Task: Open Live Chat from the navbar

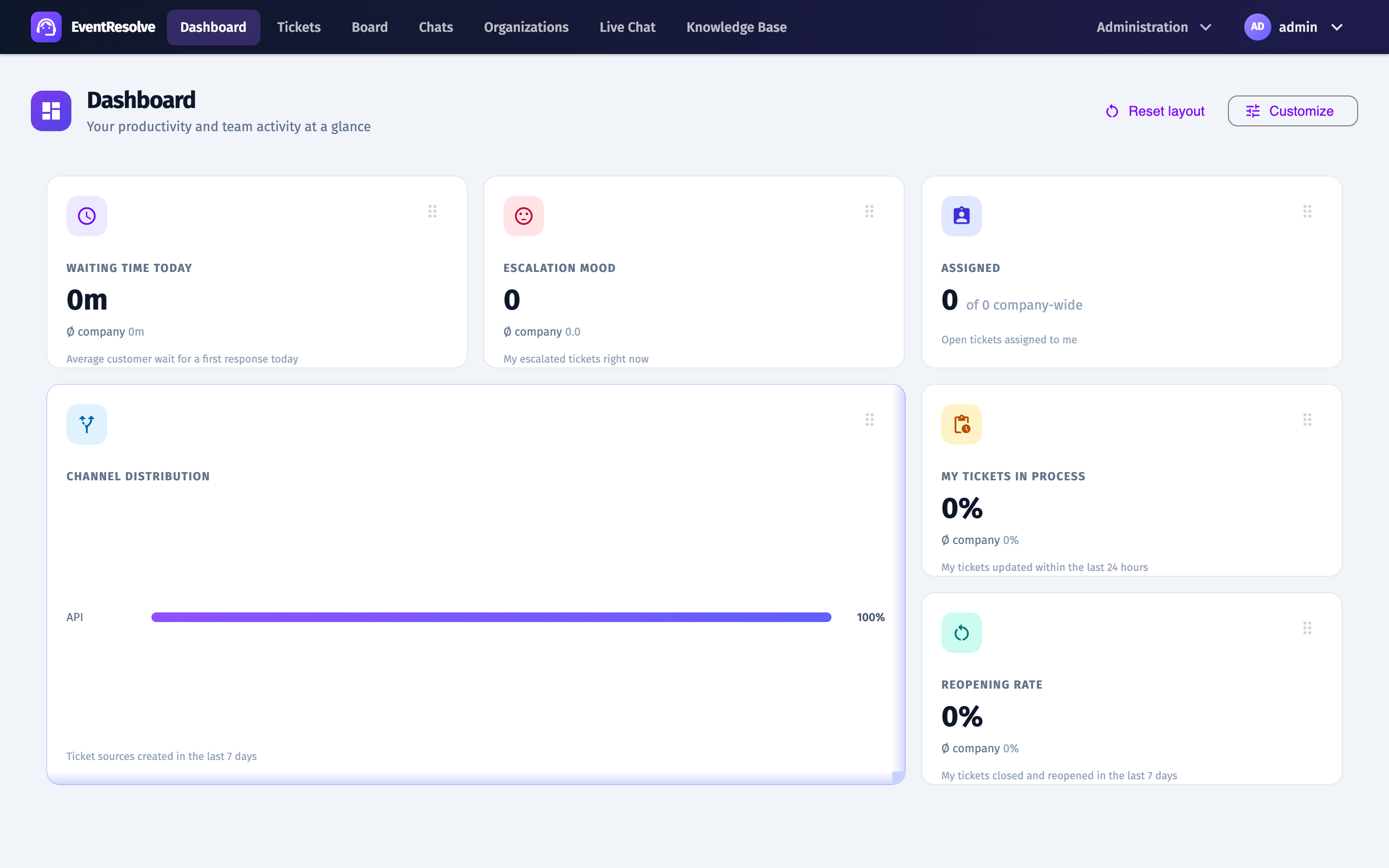Action: pos(627,27)
